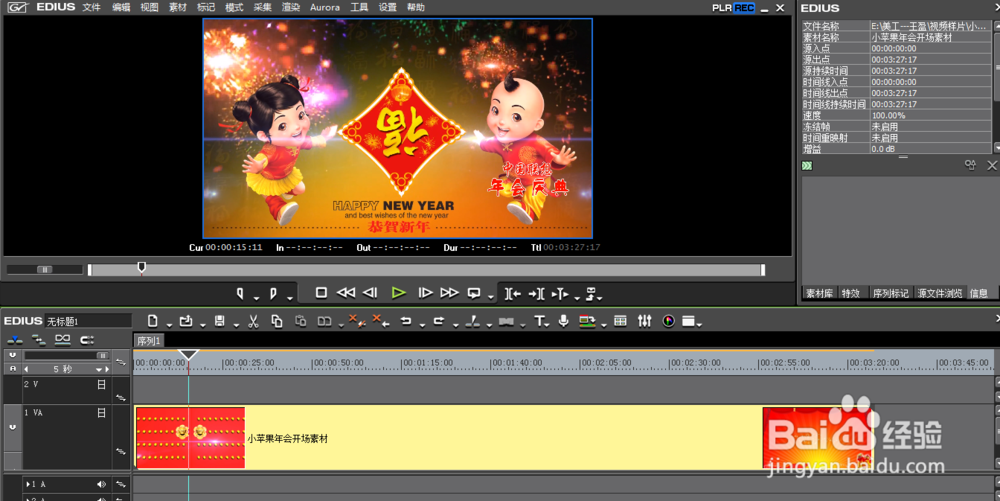Open the 编辑 menu
Viewport: 1000px width, 501px height.
(121, 8)
